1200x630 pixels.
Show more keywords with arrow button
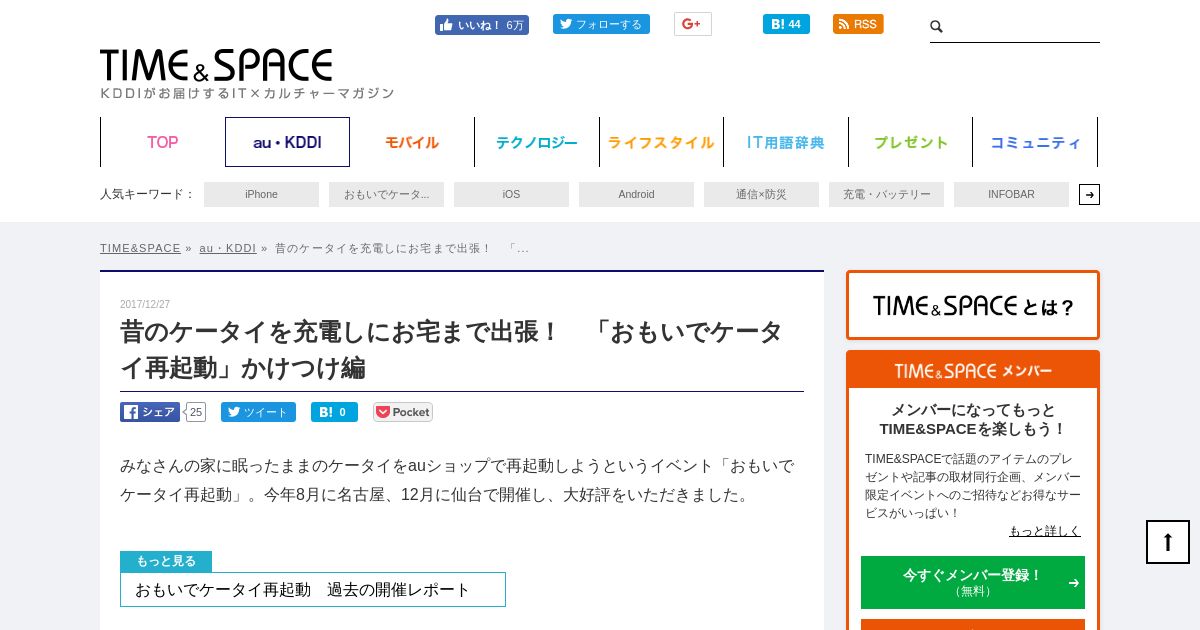(x=1089, y=194)
